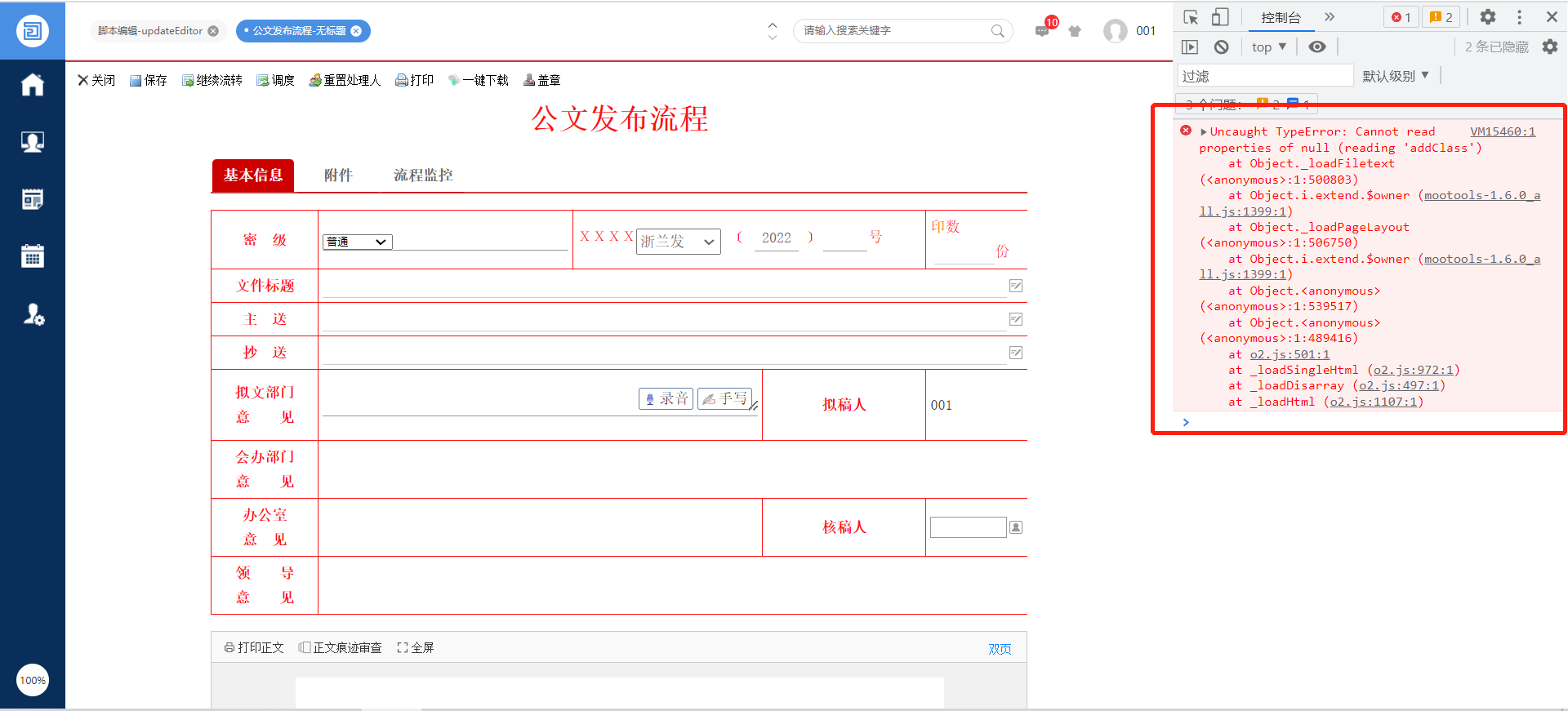Switch to the 流程监控 tab
Screen dimensions: 1568x711
(x=423, y=176)
